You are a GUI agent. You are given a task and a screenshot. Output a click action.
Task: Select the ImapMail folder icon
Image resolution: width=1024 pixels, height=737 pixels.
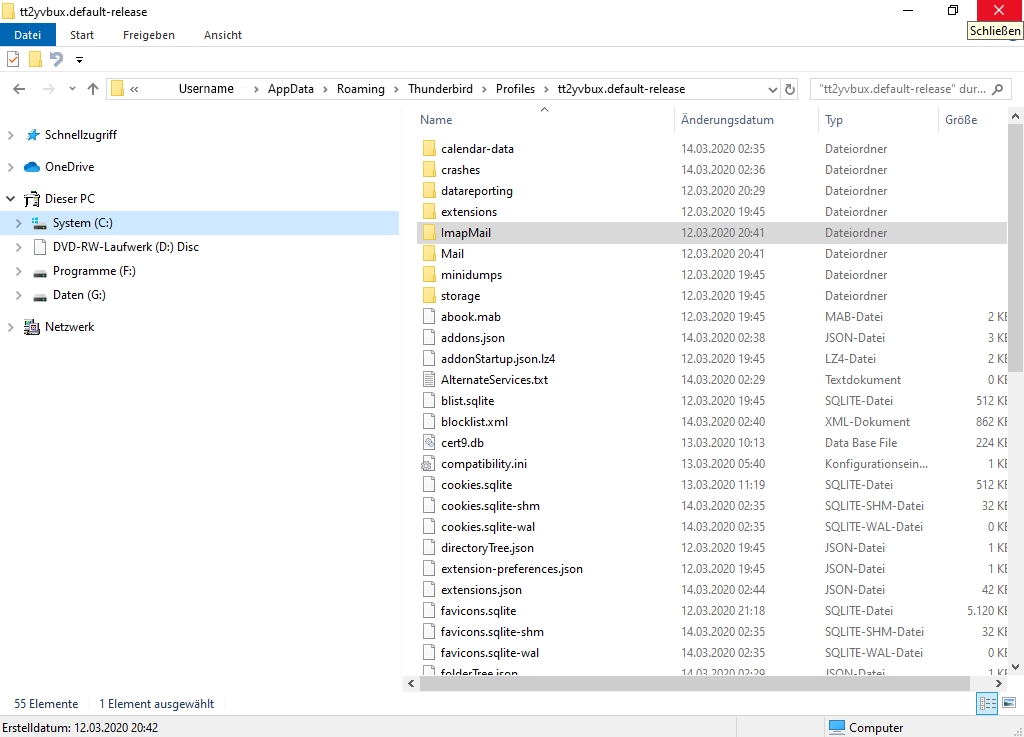429,232
